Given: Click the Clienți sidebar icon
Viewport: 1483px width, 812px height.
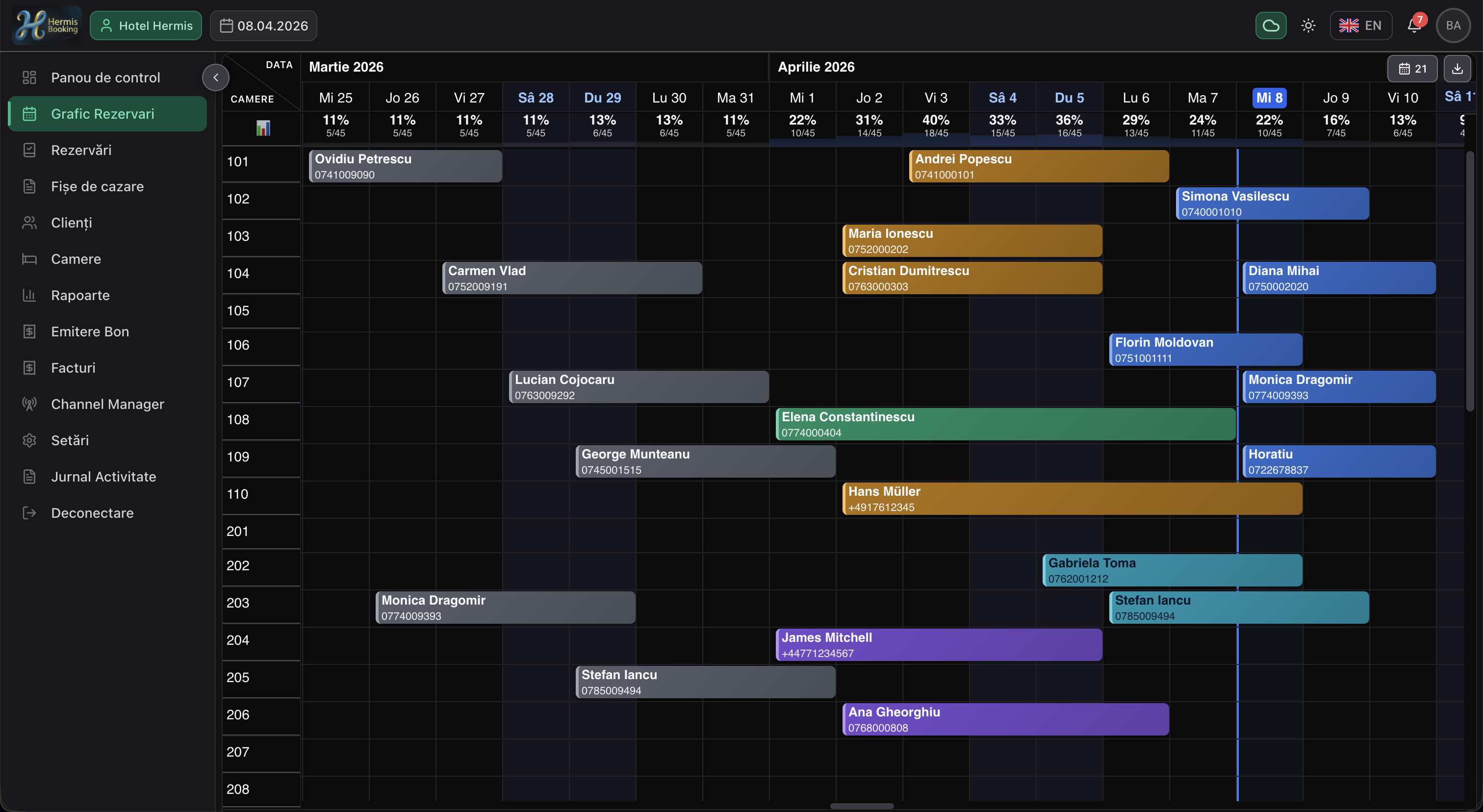Looking at the screenshot, I should coord(29,223).
